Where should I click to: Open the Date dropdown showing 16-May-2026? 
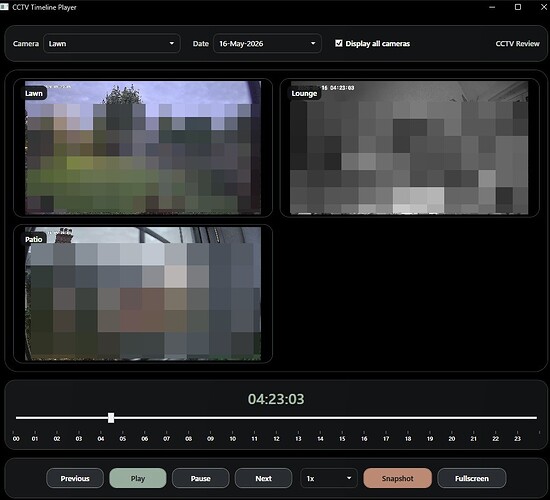coord(267,44)
